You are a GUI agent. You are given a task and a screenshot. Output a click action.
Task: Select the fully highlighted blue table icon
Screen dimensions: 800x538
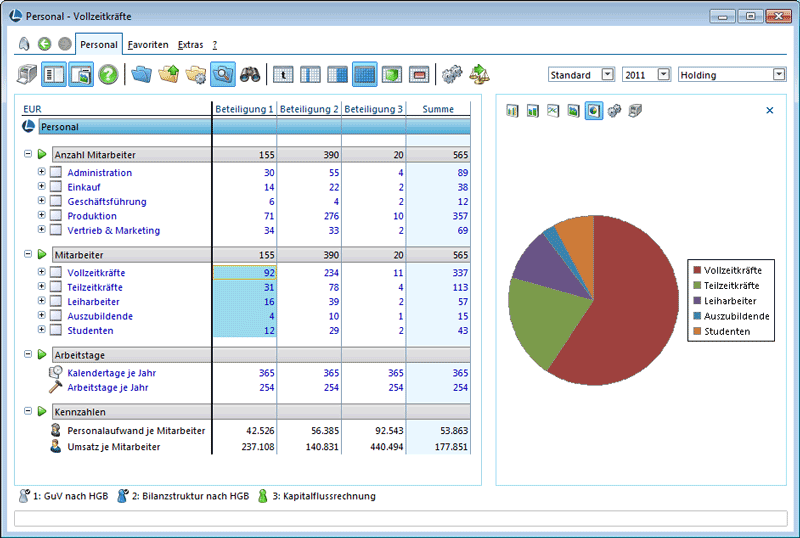point(365,75)
